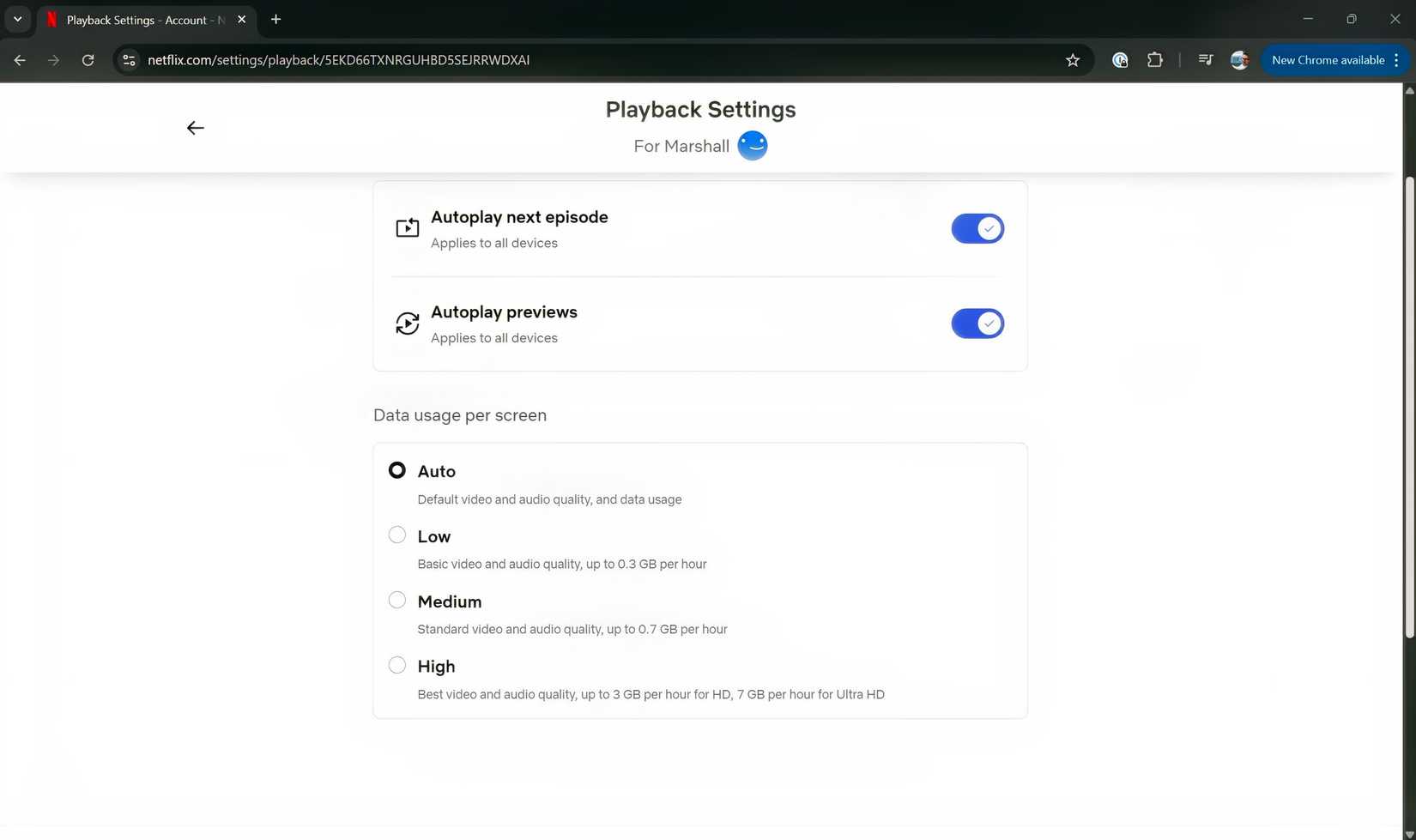This screenshot has height=840, width=1416.
Task: Click the New Chrome available button
Action: point(1327,60)
